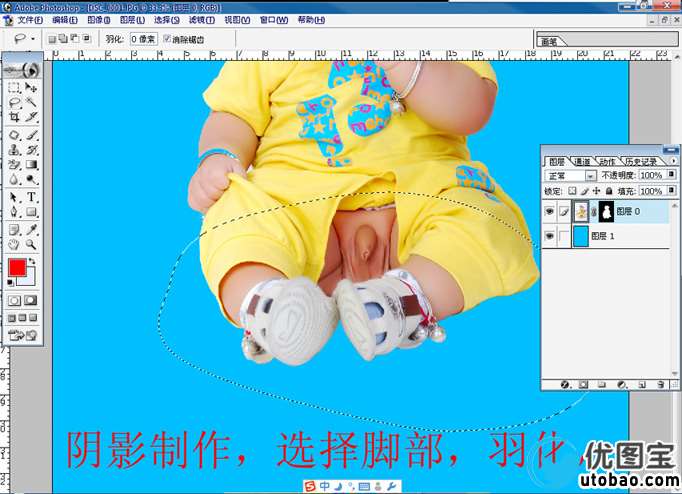Open the 选择(S) menu
This screenshot has height=494, width=682.
point(167,20)
